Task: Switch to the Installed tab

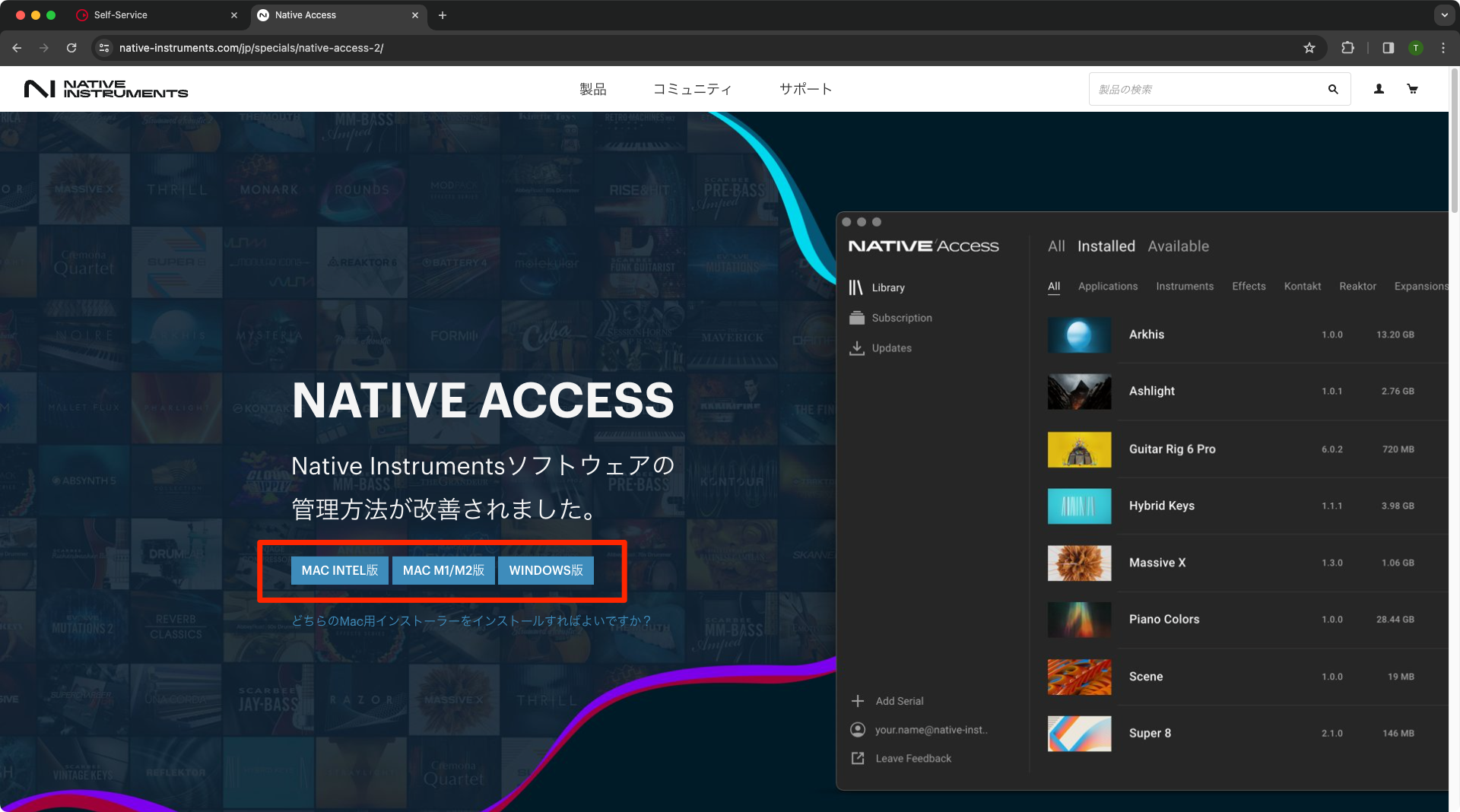Action: 1106,246
